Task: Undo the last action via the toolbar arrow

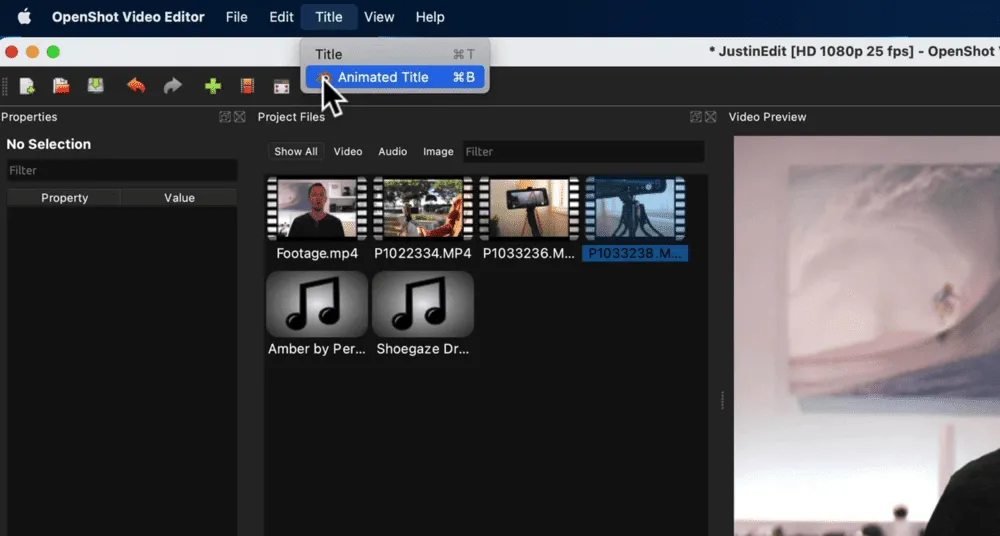Action: (136, 86)
